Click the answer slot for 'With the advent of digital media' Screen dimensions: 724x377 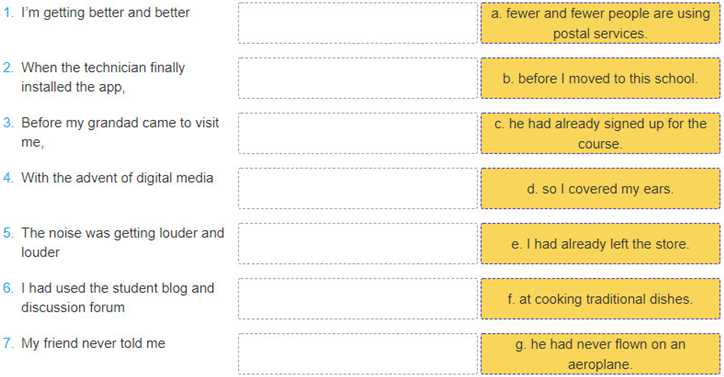pos(358,188)
